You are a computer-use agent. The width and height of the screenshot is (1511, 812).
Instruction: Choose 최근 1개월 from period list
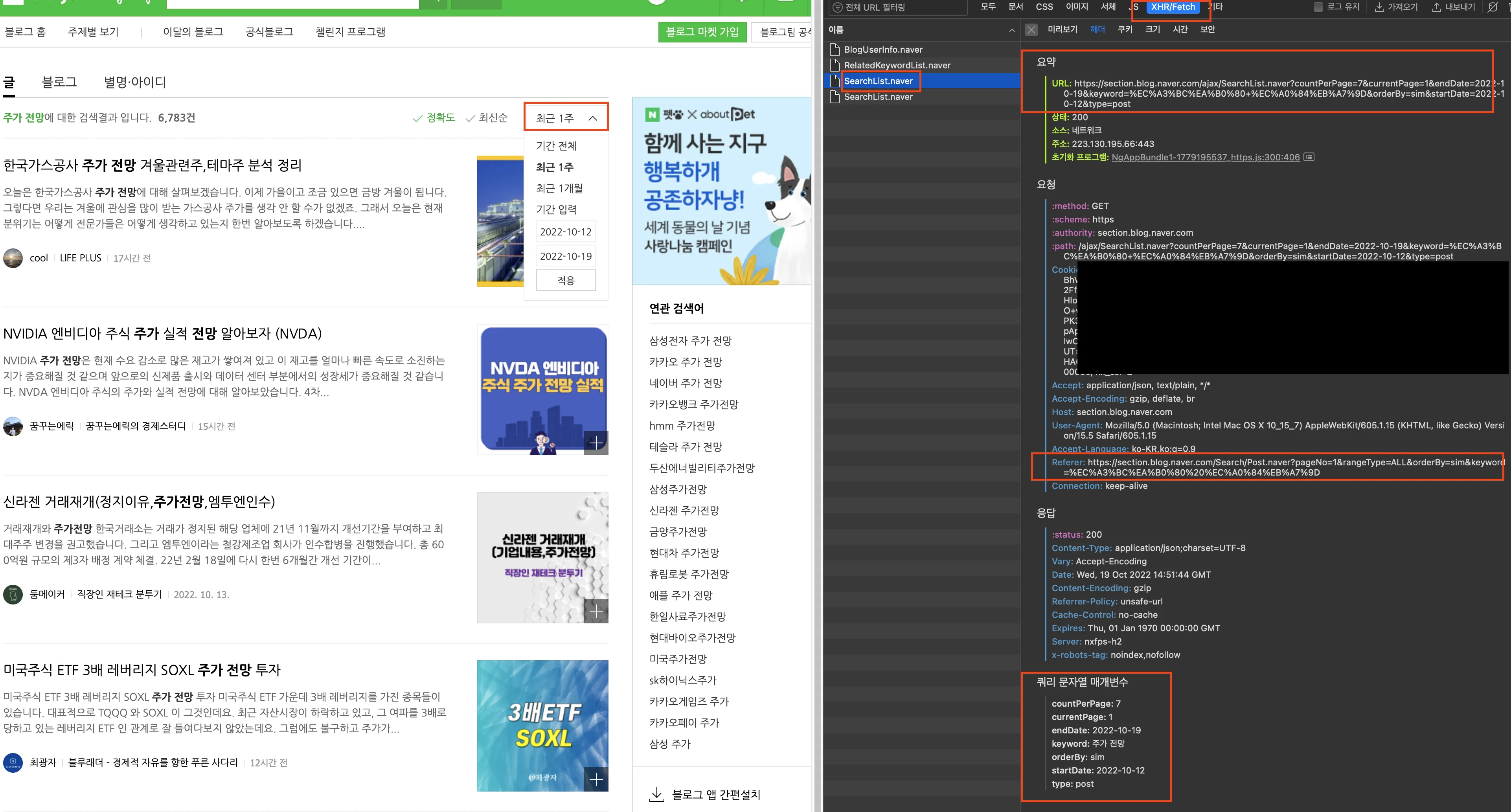(x=559, y=188)
